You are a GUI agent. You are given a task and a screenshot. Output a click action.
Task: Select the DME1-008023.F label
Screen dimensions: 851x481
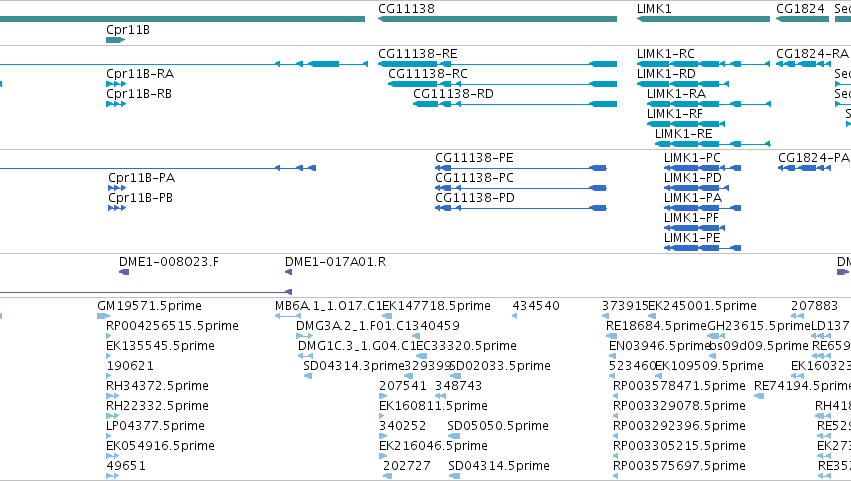(x=169, y=262)
